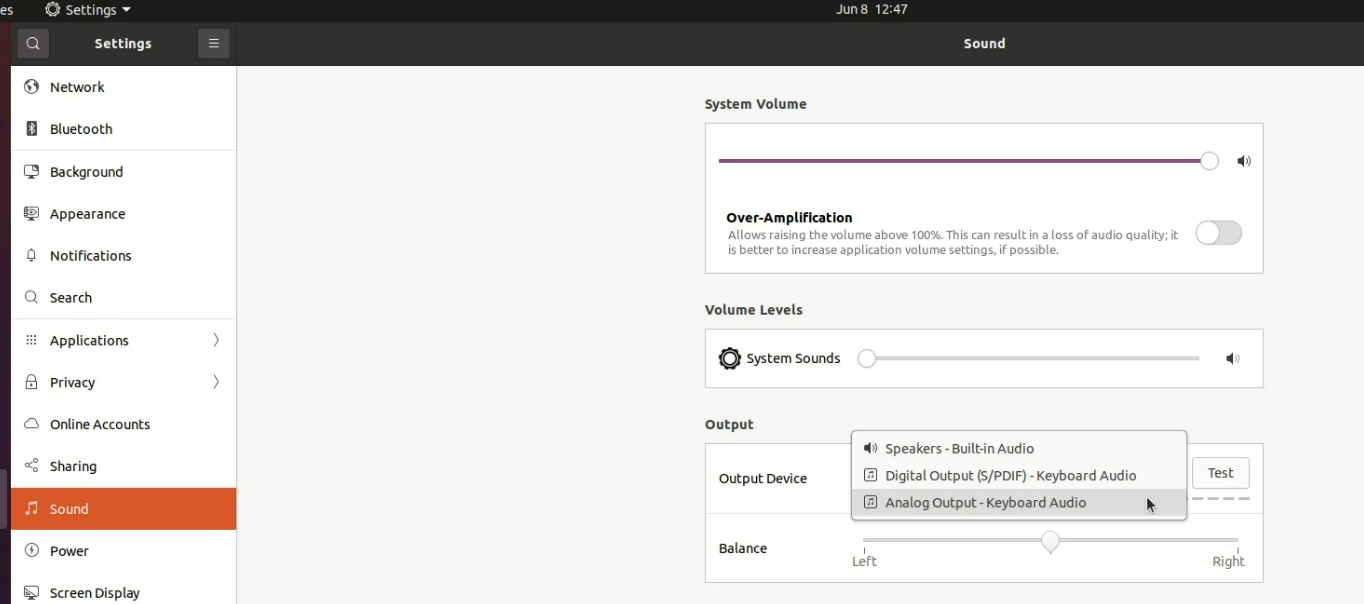The image size is (1364, 604).
Task: Open the Sharing settings panel
Action: click(x=124, y=466)
